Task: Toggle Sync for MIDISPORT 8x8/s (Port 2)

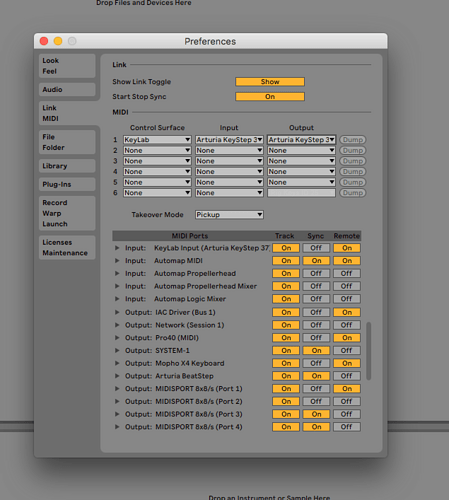Action: click(x=316, y=401)
